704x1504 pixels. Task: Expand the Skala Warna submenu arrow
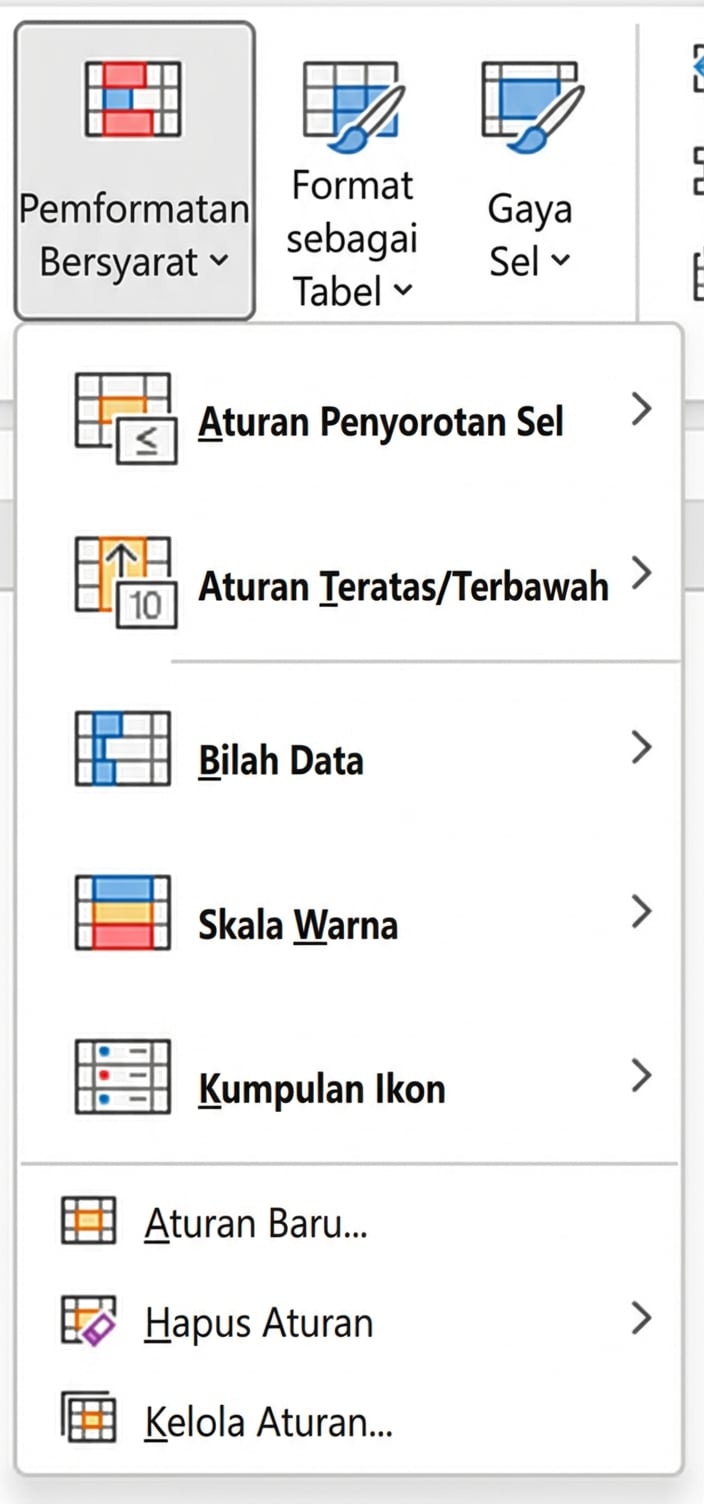pos(642,912)
